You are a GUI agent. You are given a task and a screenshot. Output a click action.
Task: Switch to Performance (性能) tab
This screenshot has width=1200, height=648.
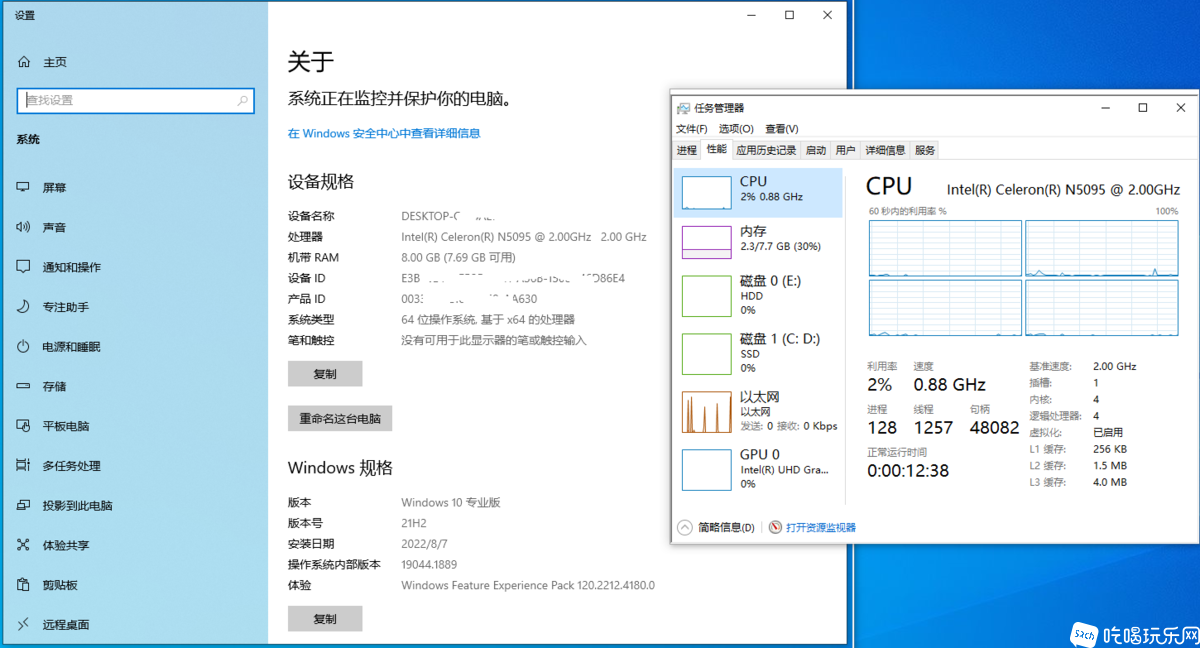coord(717,149)
